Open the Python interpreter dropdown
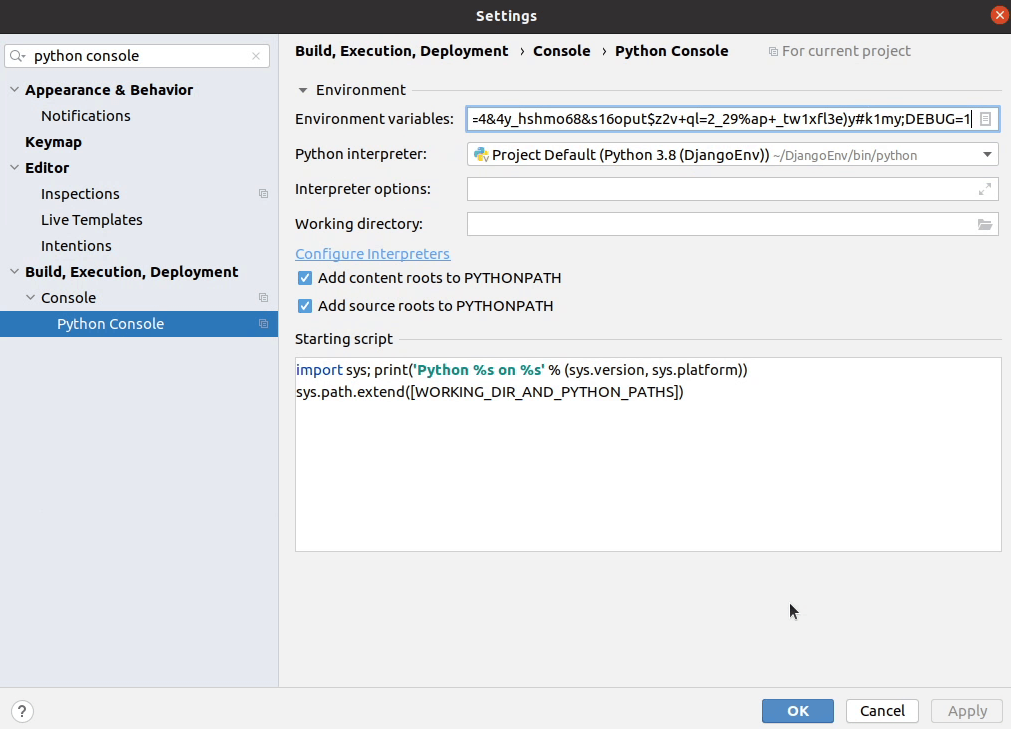The image size is (1011, 729). (986, 154)
